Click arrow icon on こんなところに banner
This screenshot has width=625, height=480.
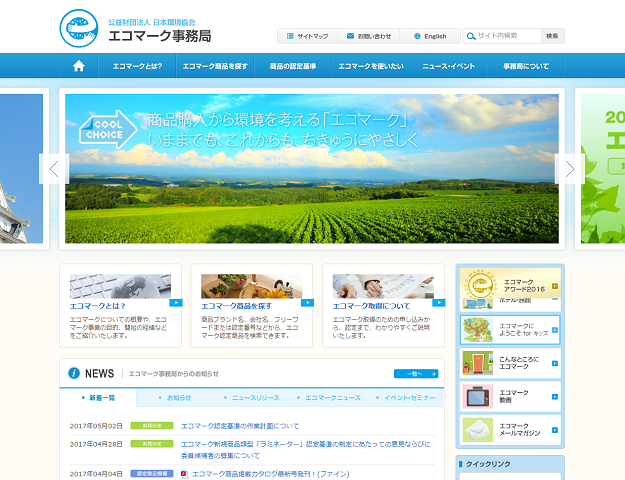[554, 363]
